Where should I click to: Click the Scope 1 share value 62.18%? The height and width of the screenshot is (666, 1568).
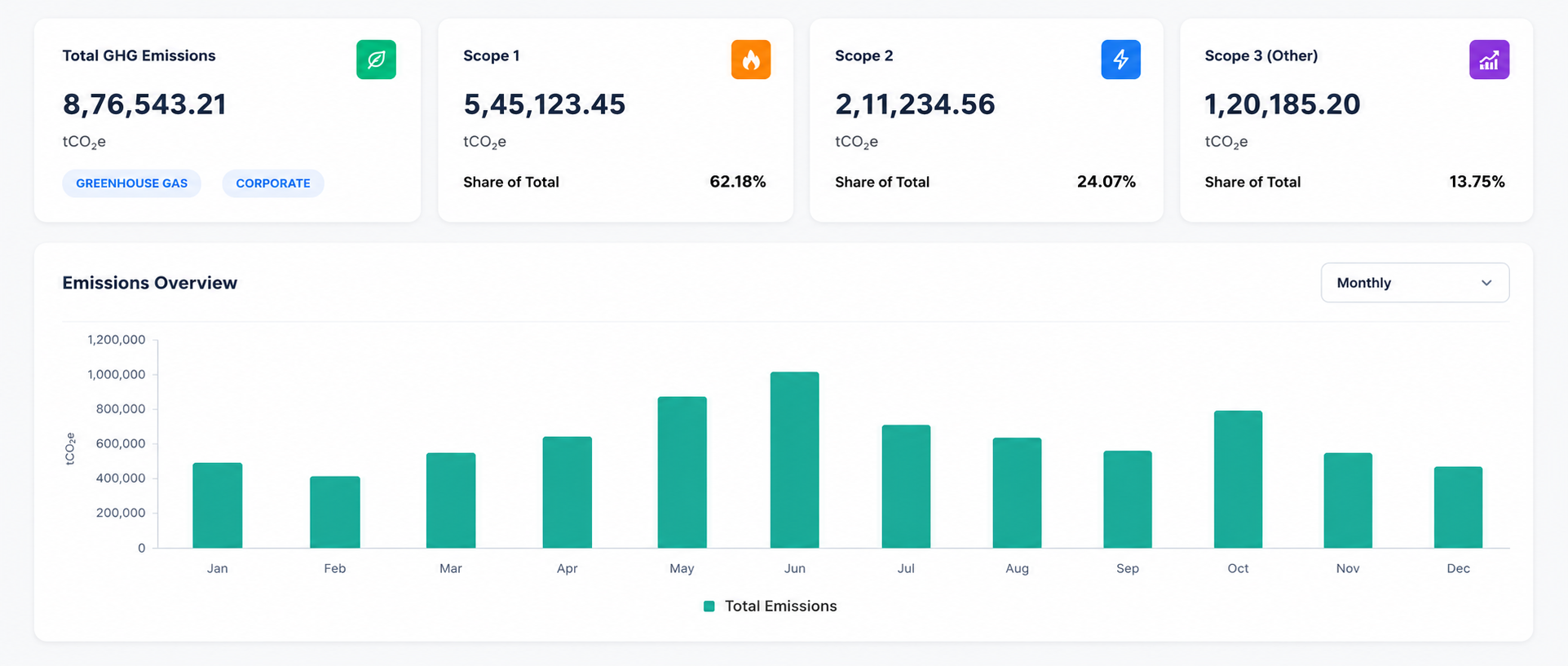737,182
